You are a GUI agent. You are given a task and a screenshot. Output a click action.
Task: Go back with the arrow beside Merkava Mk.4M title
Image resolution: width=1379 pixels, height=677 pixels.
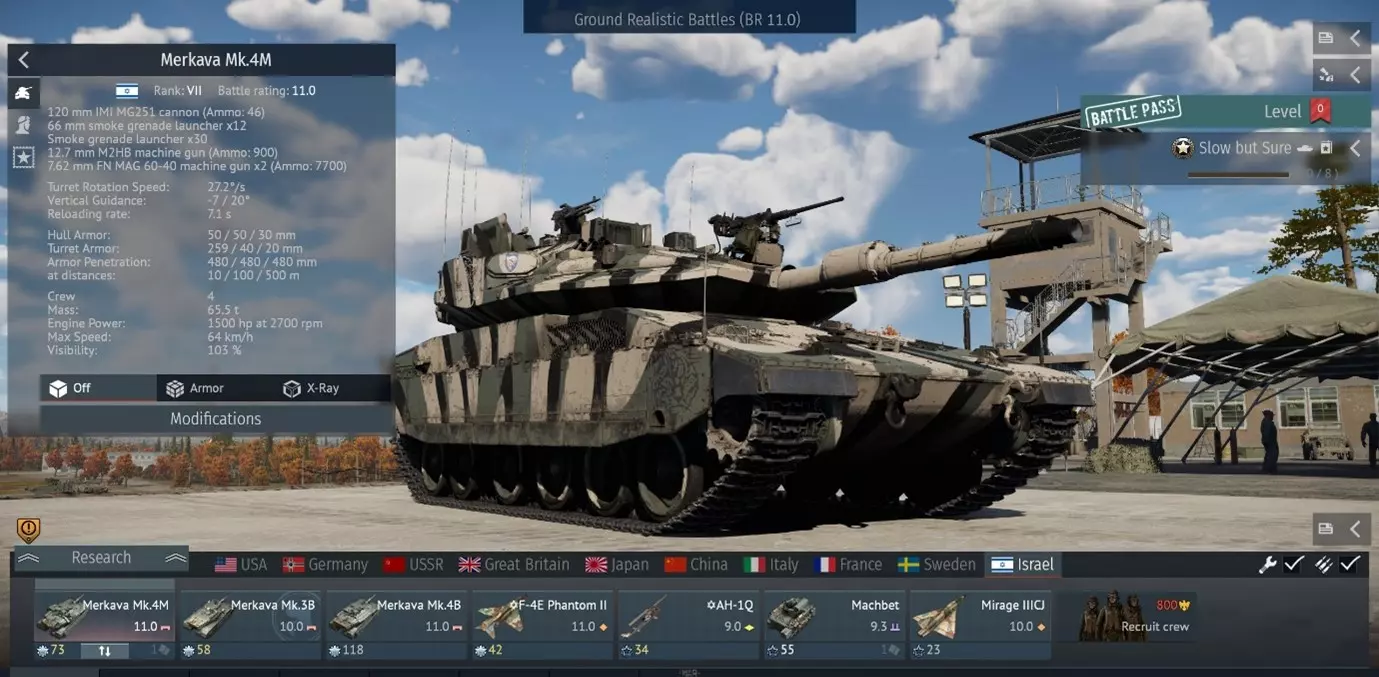[x=24, y=60]
